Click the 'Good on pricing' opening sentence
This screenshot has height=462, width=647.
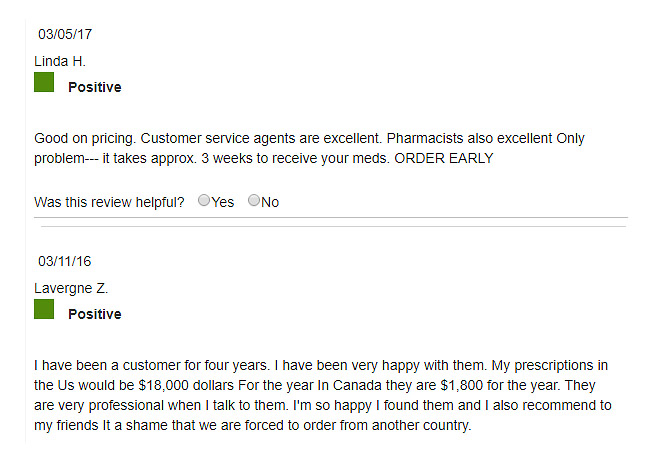click(85, 139)
